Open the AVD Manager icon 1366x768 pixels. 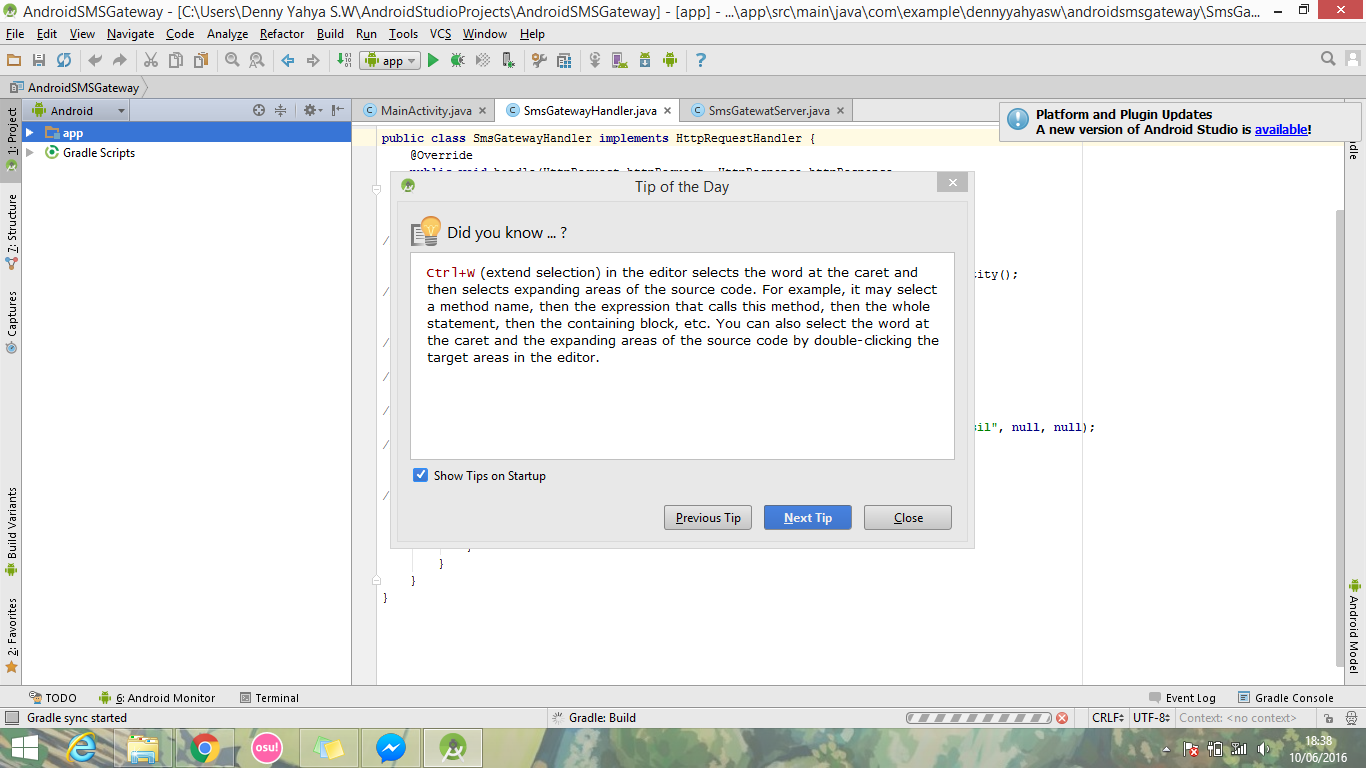pyautogui.click(x=619, y=60)
